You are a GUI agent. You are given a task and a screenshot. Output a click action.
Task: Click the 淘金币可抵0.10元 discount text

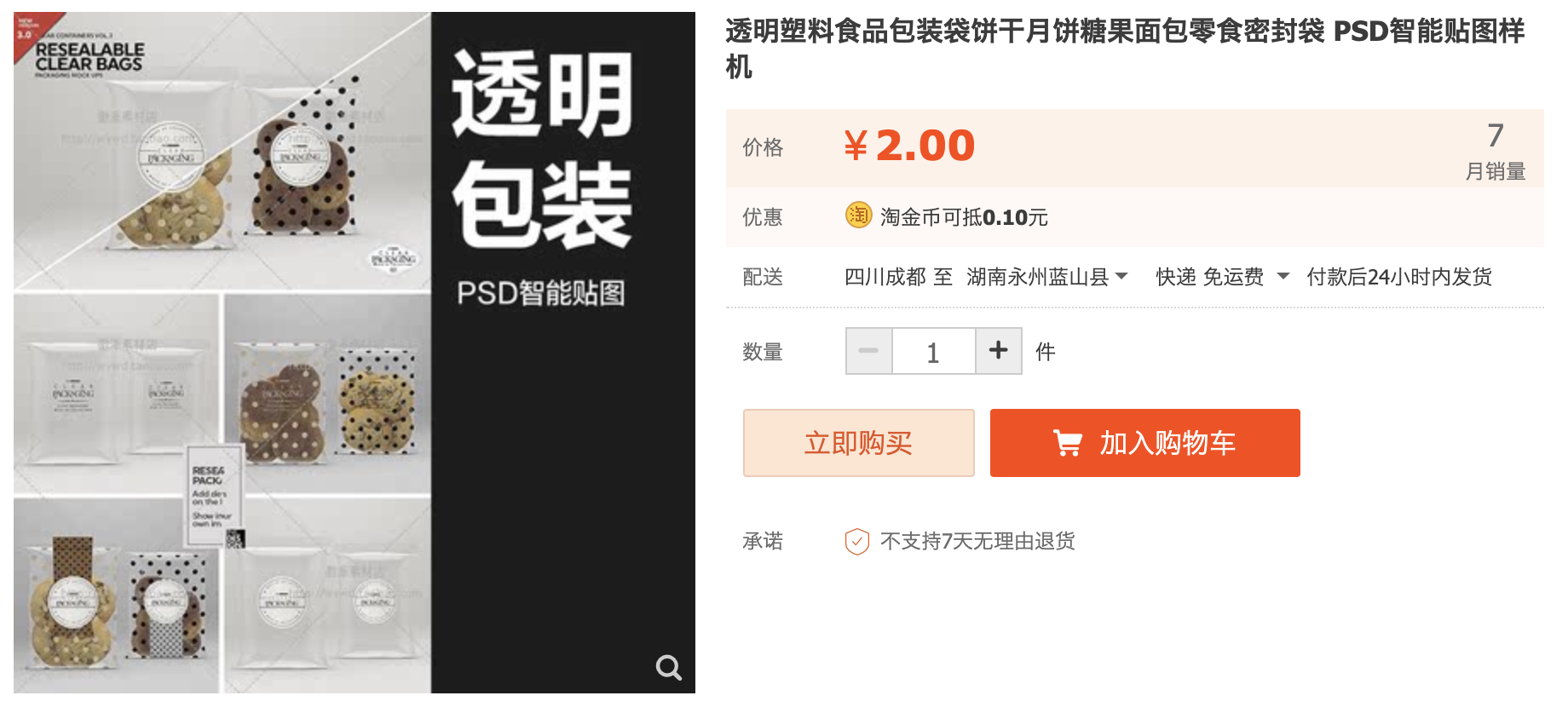coord(964,217)
